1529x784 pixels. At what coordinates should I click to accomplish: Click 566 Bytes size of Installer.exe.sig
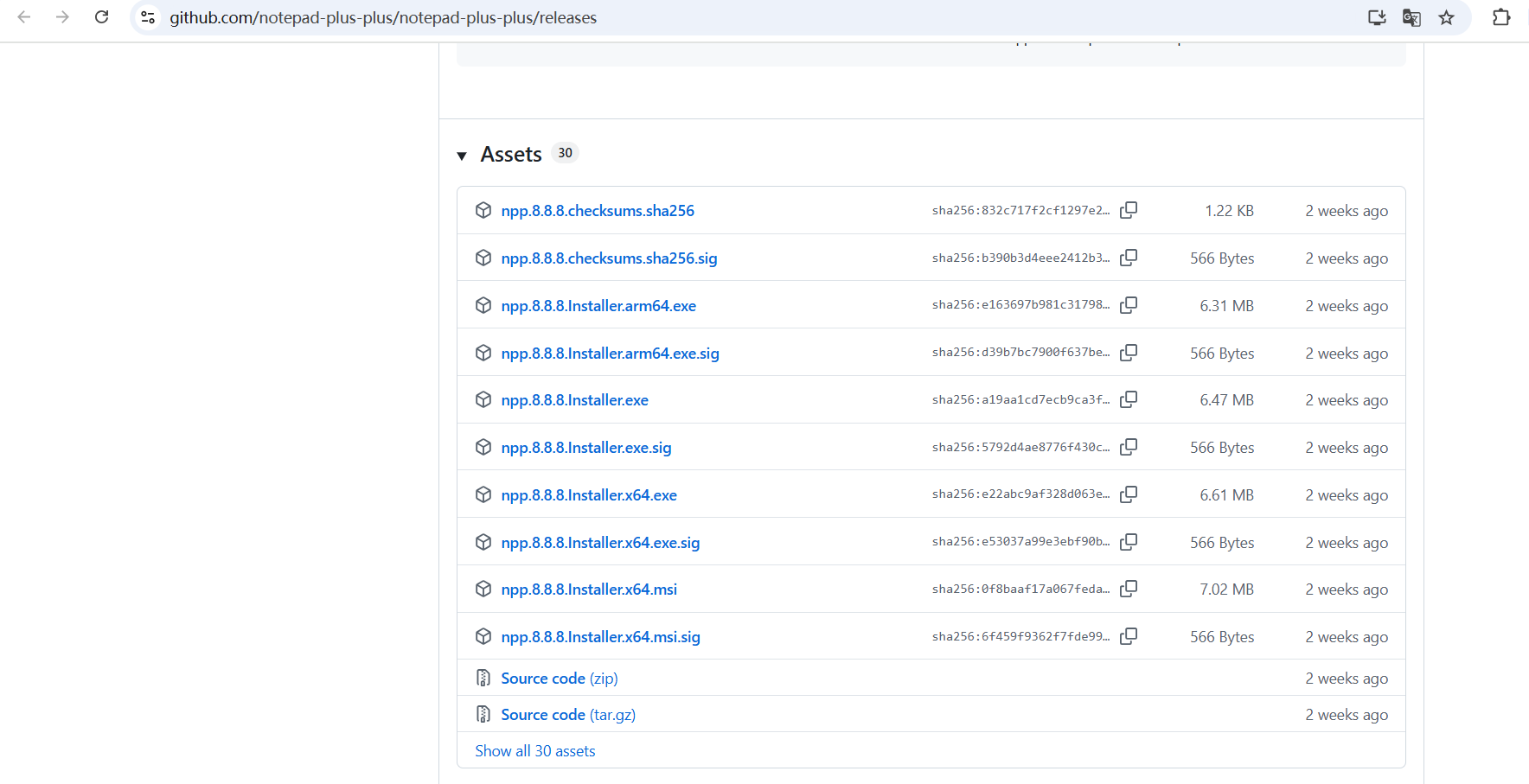click(x=1222, y=448)
